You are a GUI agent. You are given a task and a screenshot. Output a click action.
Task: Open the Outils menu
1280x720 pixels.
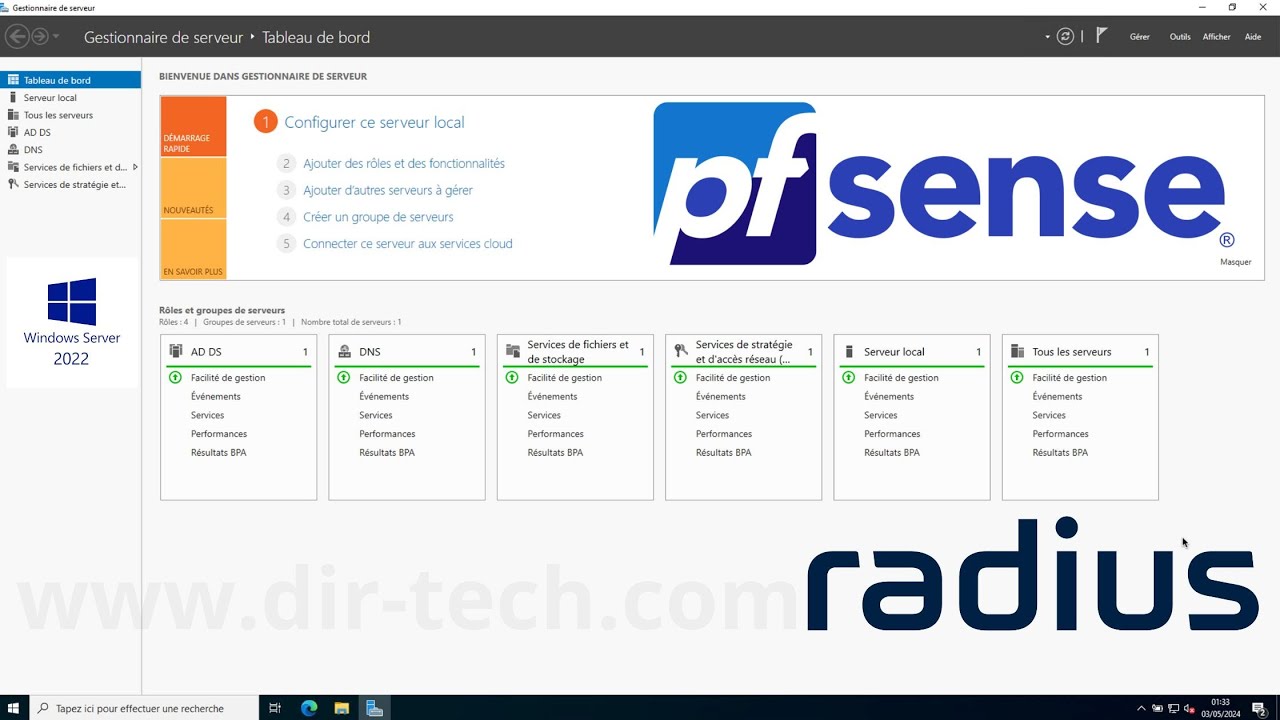click(x=1180, y=37)
